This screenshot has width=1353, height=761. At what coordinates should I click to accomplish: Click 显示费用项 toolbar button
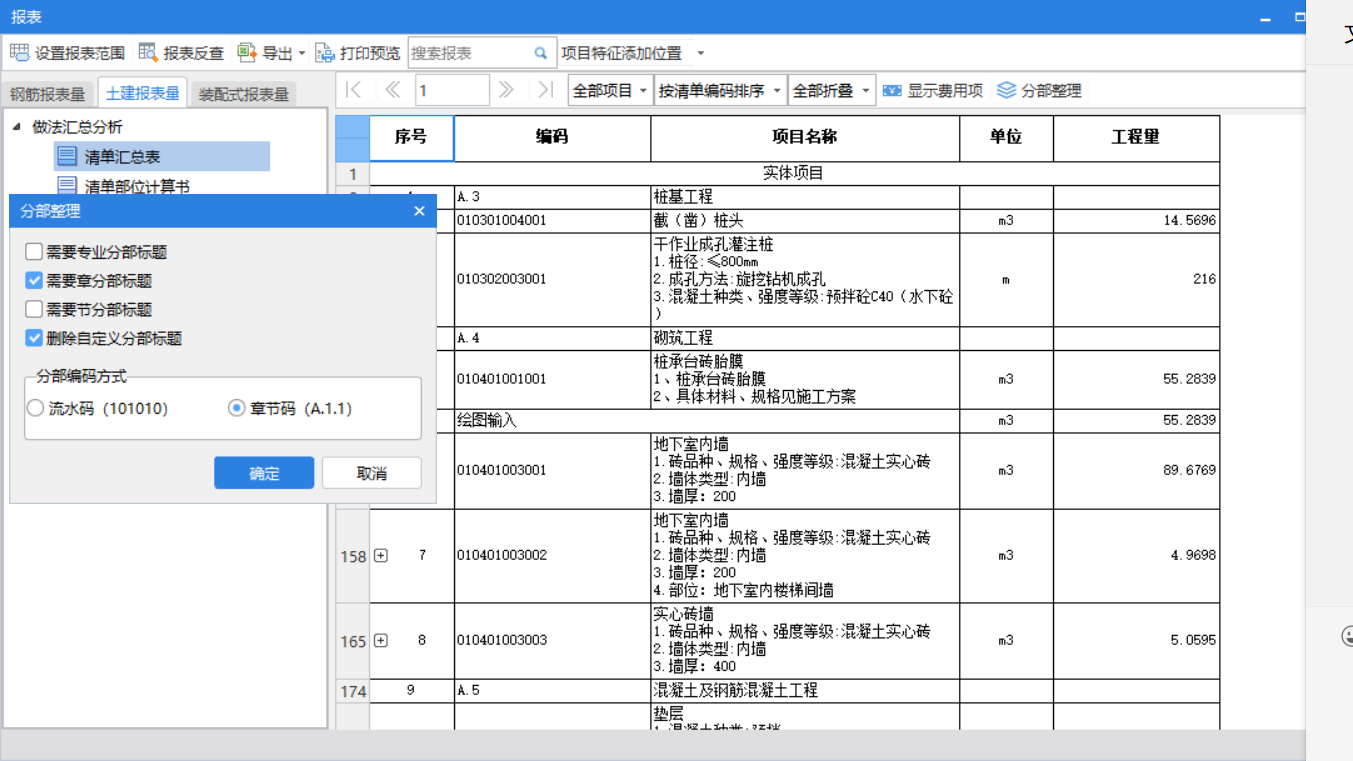pyautogui.click(x=933, y=90)
